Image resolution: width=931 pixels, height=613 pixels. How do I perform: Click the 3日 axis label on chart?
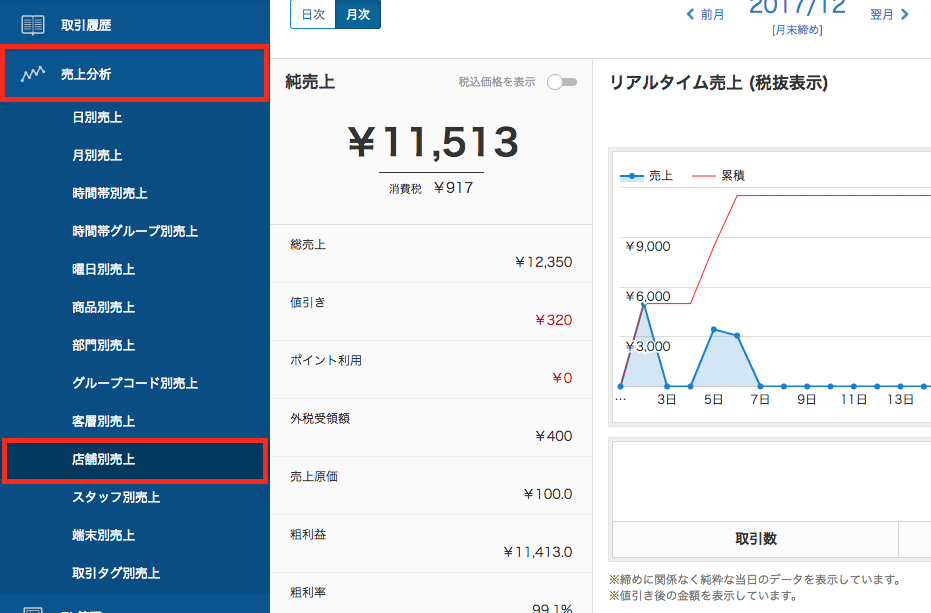[667, 400]
